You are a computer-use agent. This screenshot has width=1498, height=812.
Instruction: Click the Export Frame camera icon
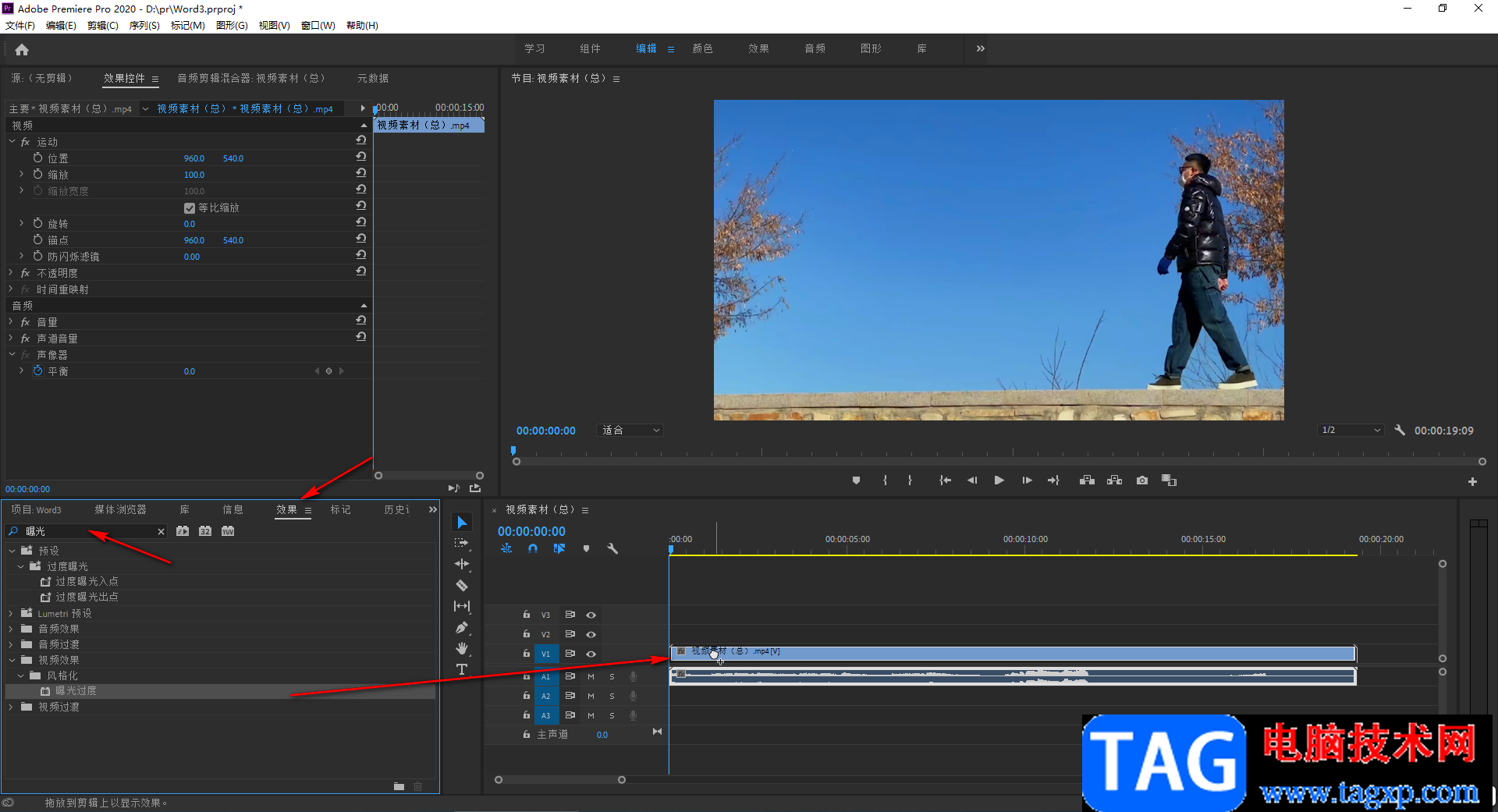1142,480
